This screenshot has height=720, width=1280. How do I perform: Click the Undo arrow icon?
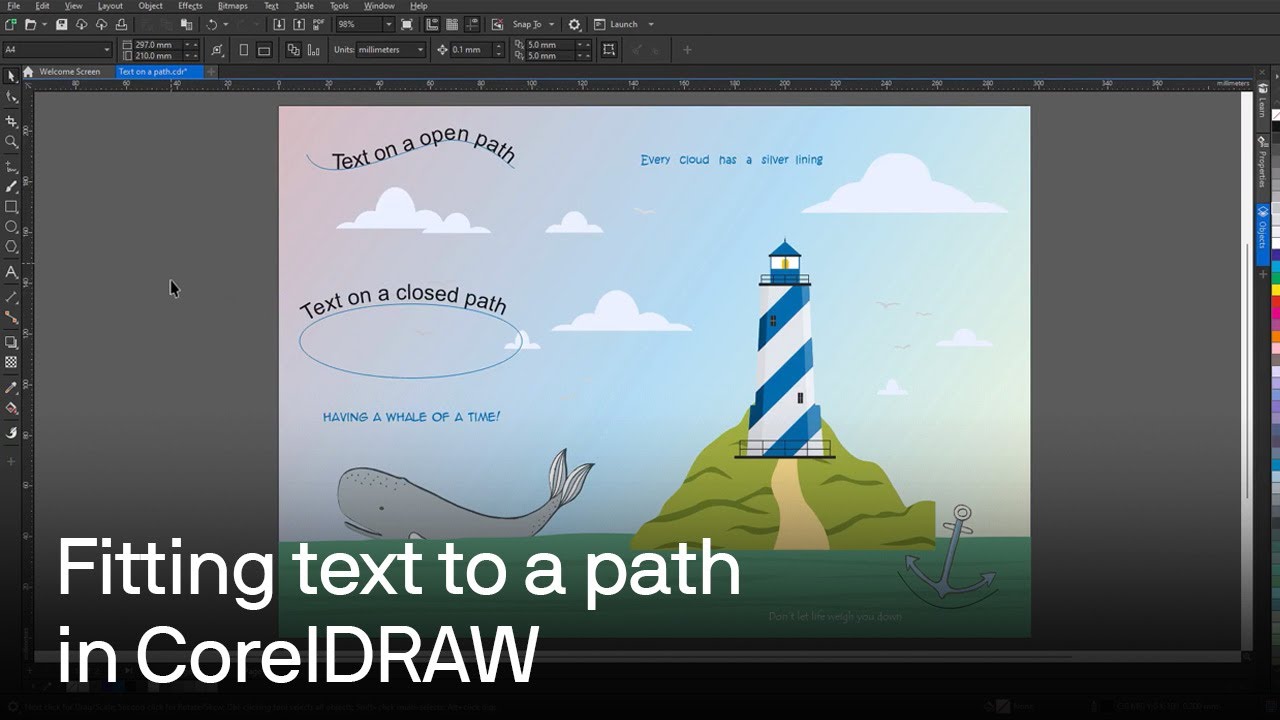211,24
